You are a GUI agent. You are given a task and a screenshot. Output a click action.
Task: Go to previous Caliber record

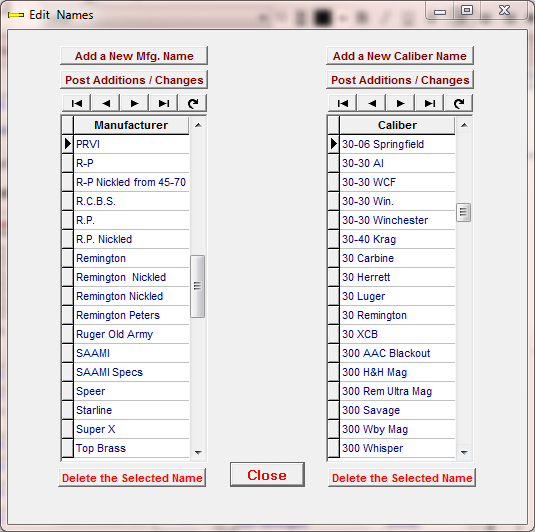tap(372, 103)
